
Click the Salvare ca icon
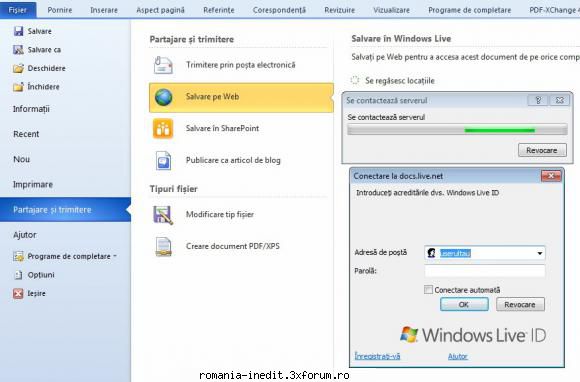point(18,50)
